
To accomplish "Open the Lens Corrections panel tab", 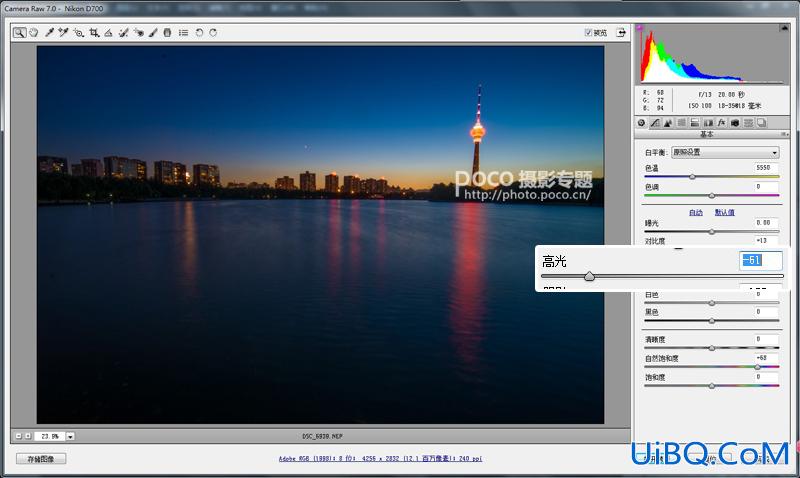I will [708, 123].
